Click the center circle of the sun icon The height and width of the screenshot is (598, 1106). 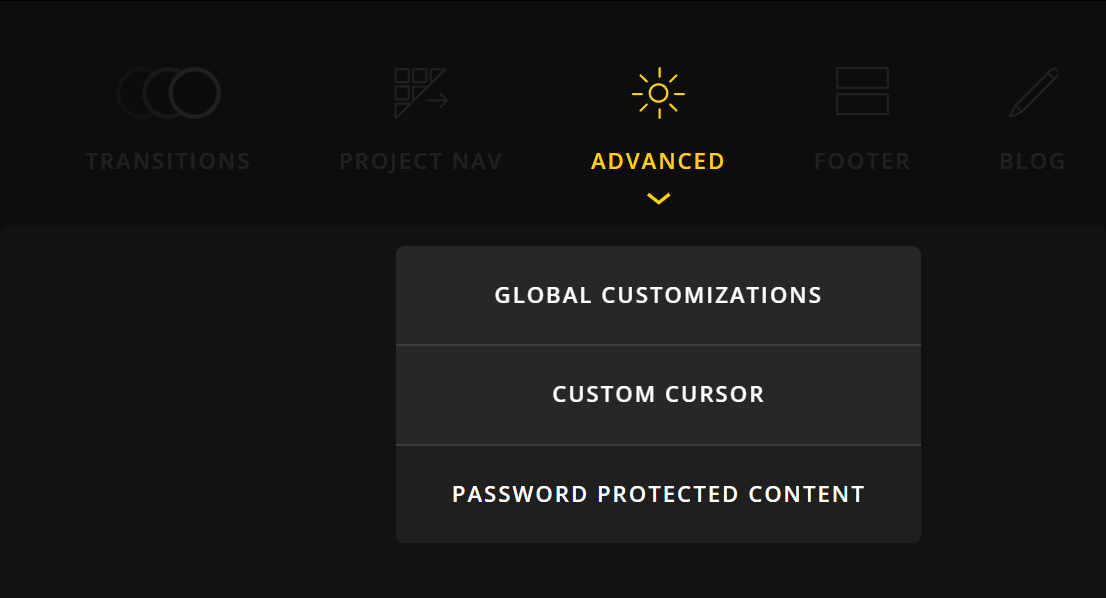click(x=658, y=93)
